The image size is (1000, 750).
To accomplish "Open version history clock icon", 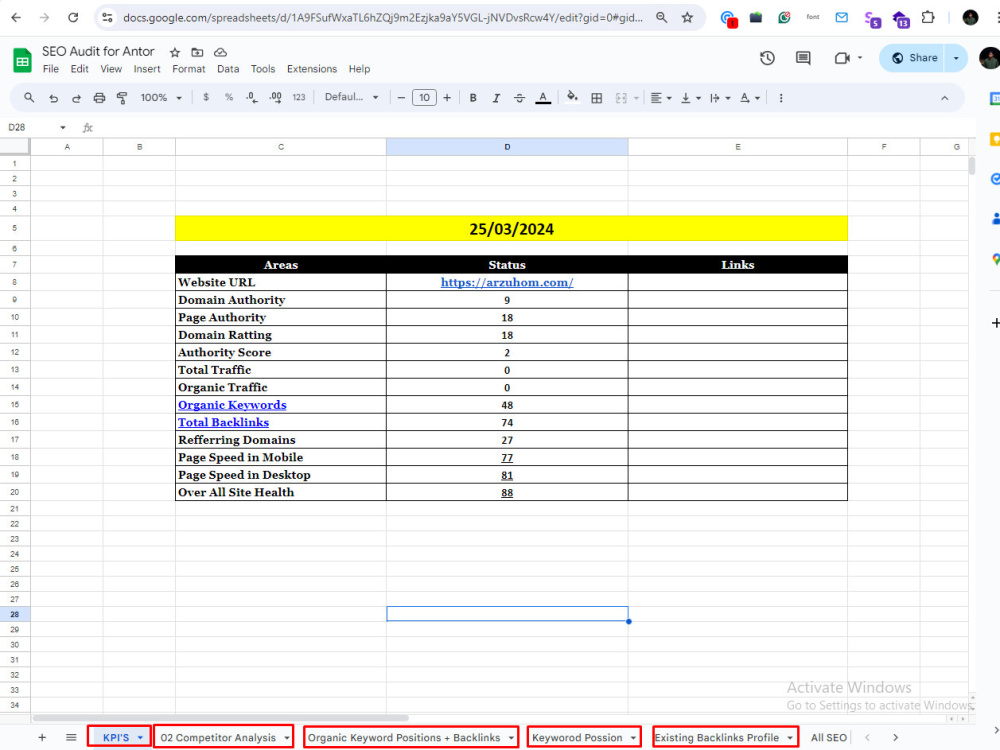I will point(767,58).
